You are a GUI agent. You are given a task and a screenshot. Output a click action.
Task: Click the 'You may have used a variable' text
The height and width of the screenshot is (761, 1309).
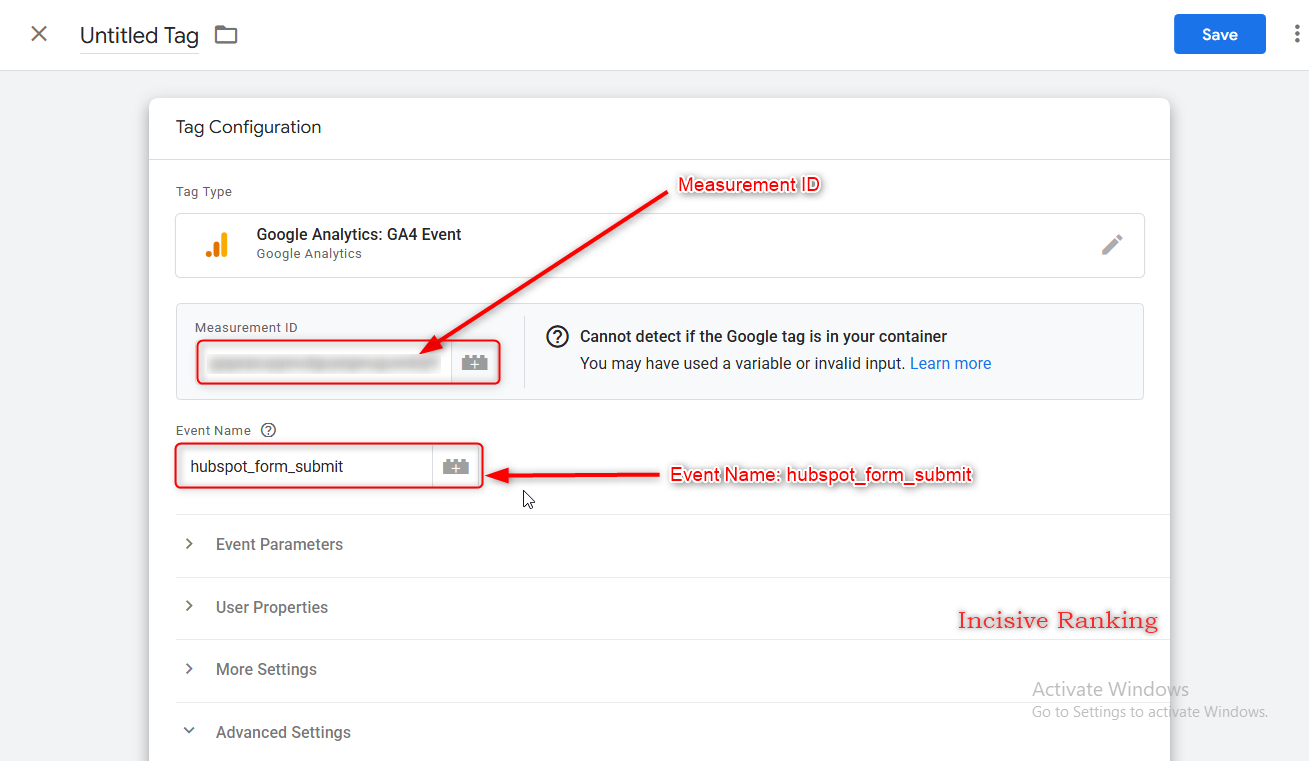742,364
